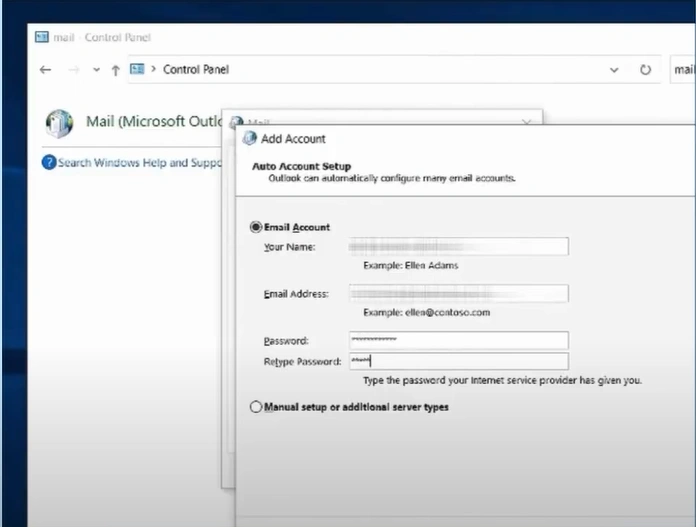Click Control Panel icon in address bar
This screenshot has width=696, height=527.
coord(137,69)
